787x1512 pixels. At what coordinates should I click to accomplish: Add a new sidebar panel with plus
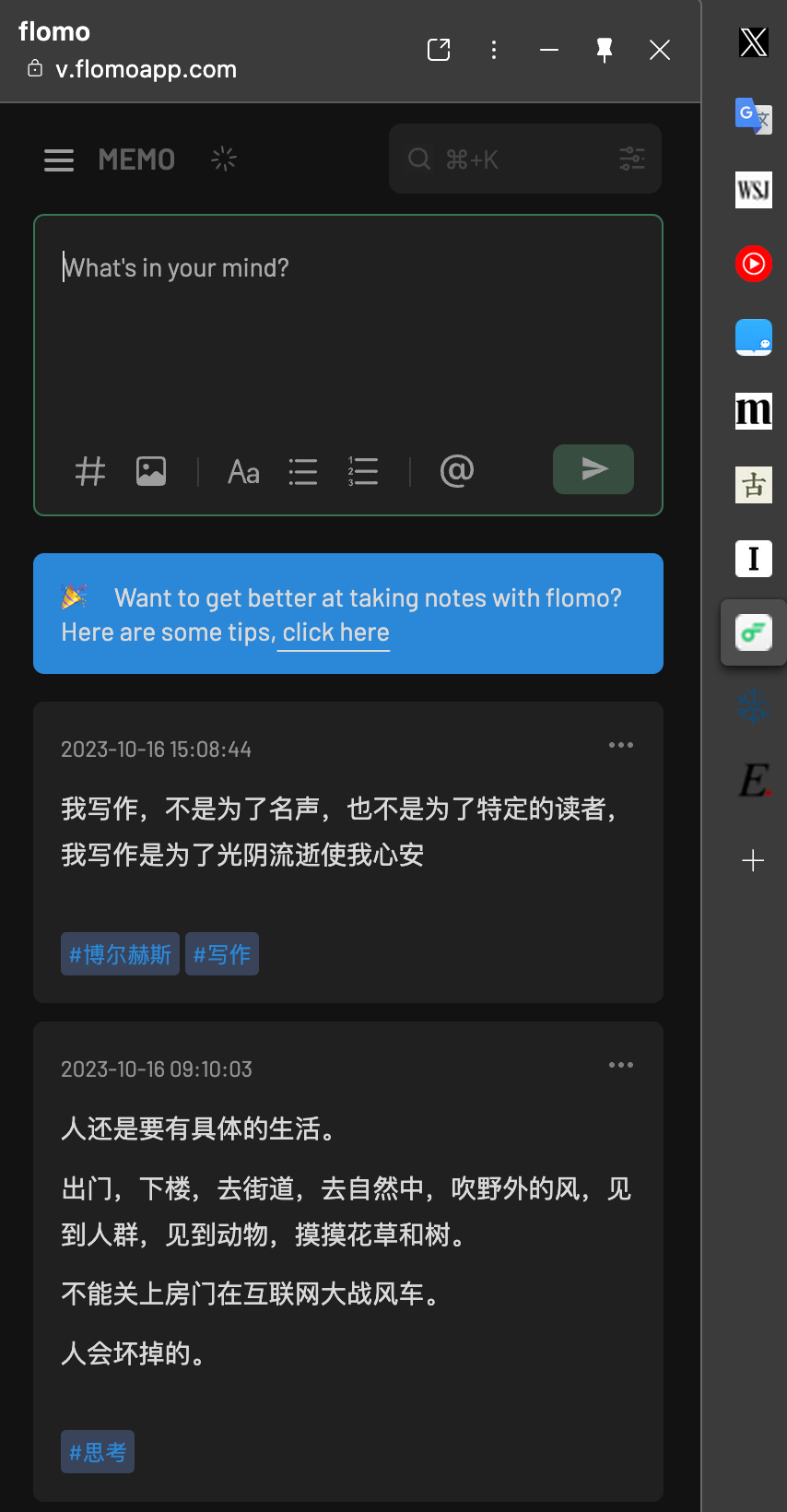(x=753, y=860)
